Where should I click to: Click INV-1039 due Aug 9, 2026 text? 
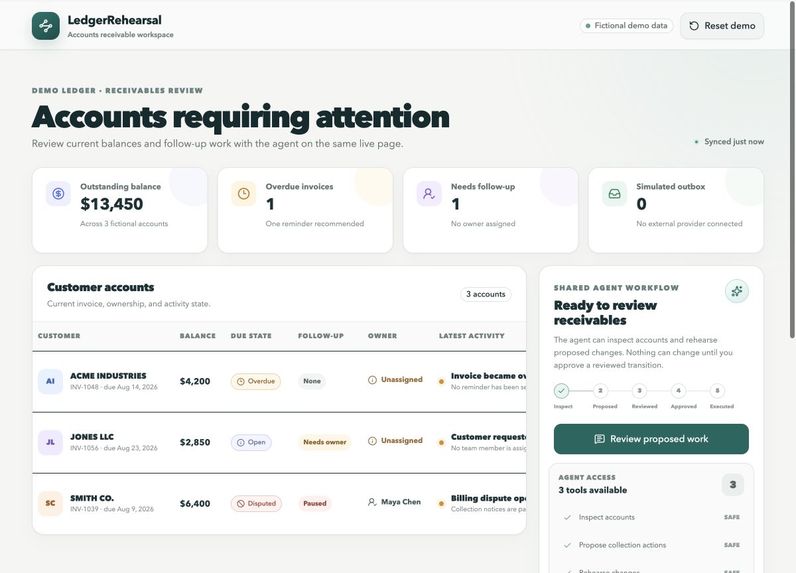pyautogui.click(x=112, y=509)
